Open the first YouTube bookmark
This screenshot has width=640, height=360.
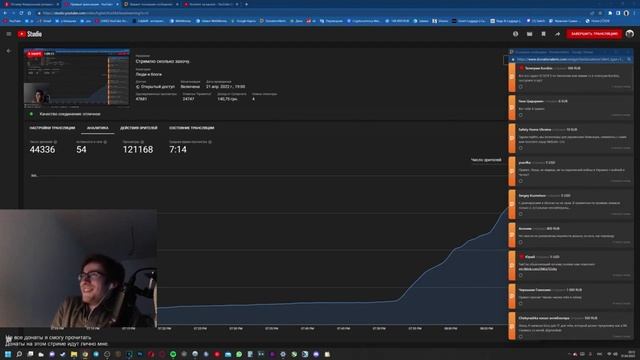pos(12,20)
